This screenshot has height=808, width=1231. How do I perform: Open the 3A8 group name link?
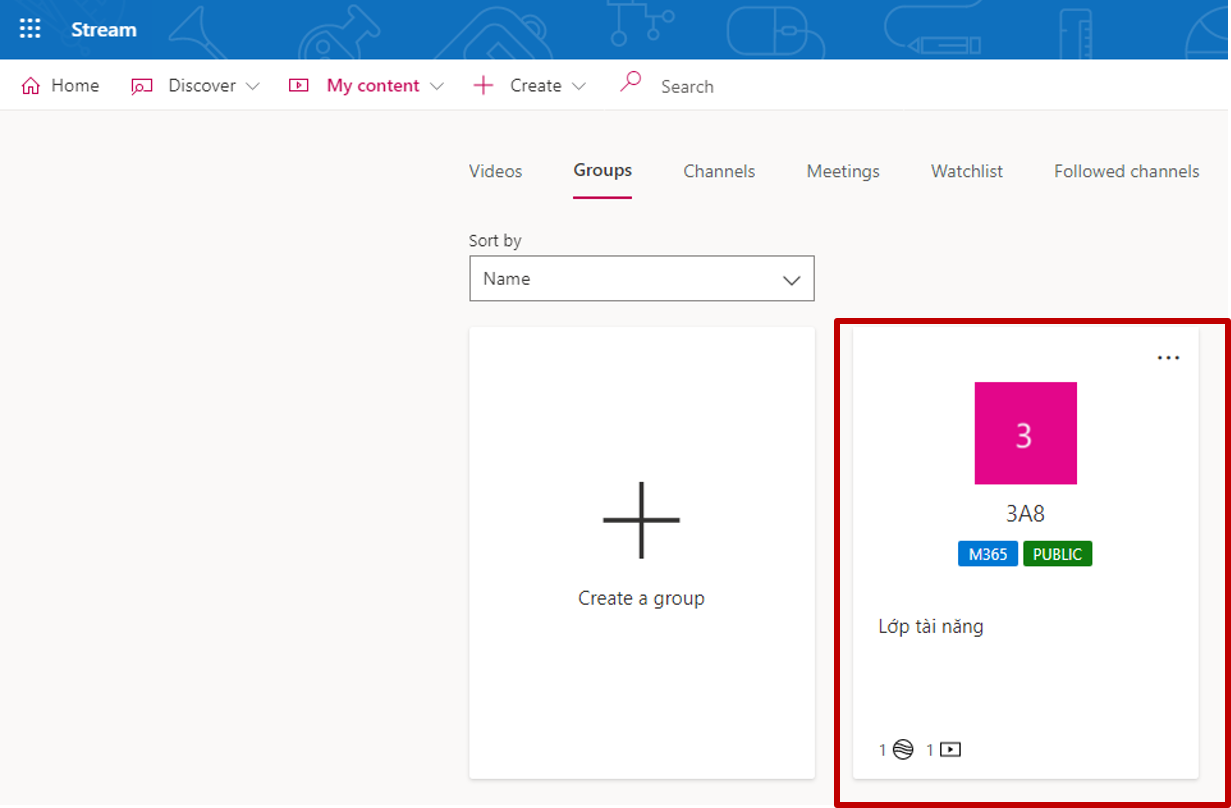pyautogui.click(x=1025, y=514)
